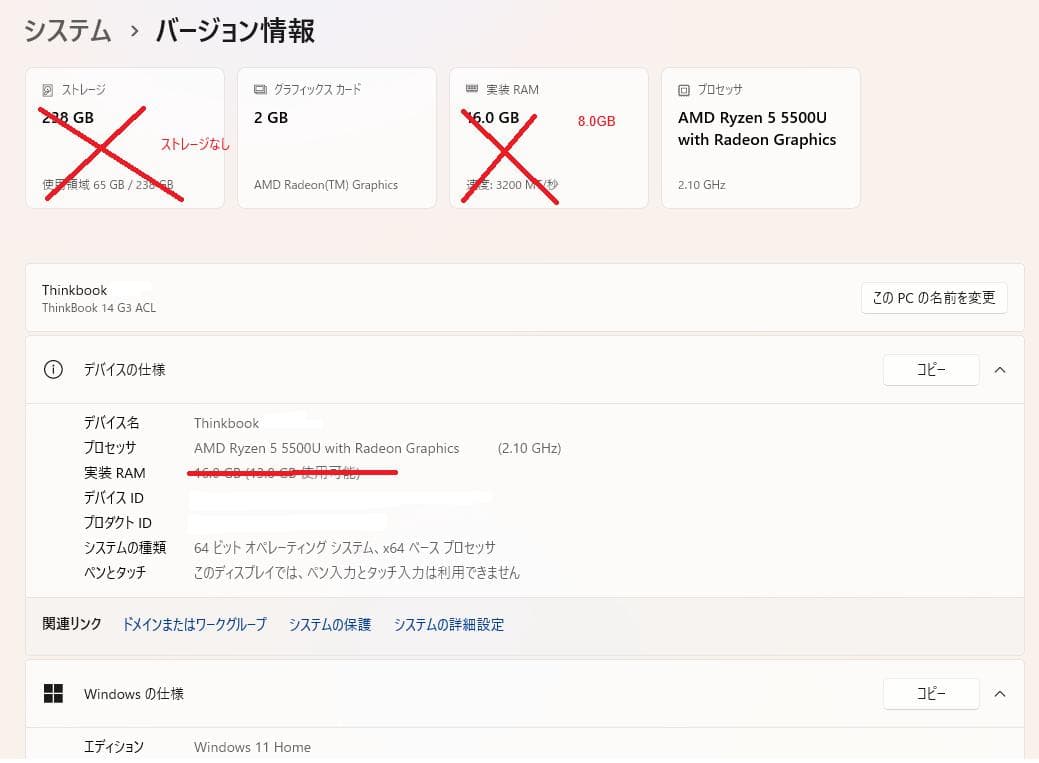Viewport: 1039px width, 763px height.
Task: Click AMD Radeon(TM) Graphics text
Action: 326,185
